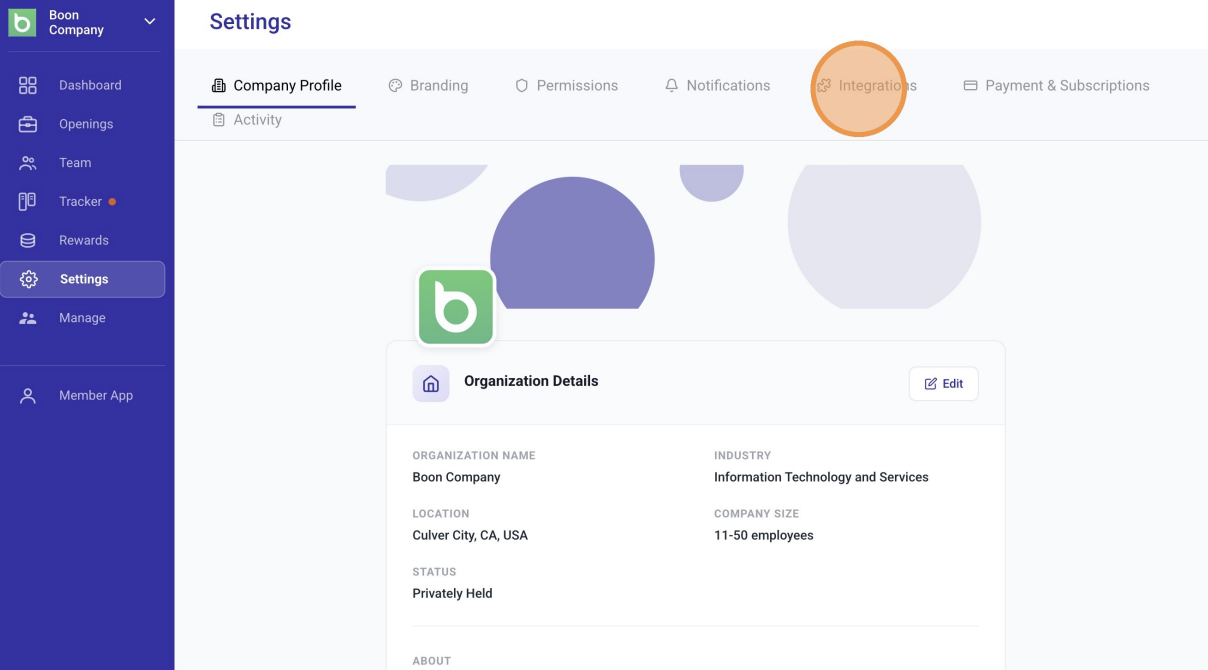The image size is (1208, 670).
Task: Click the company logo thumbnail on banner
Action: [x=456, y=307]
